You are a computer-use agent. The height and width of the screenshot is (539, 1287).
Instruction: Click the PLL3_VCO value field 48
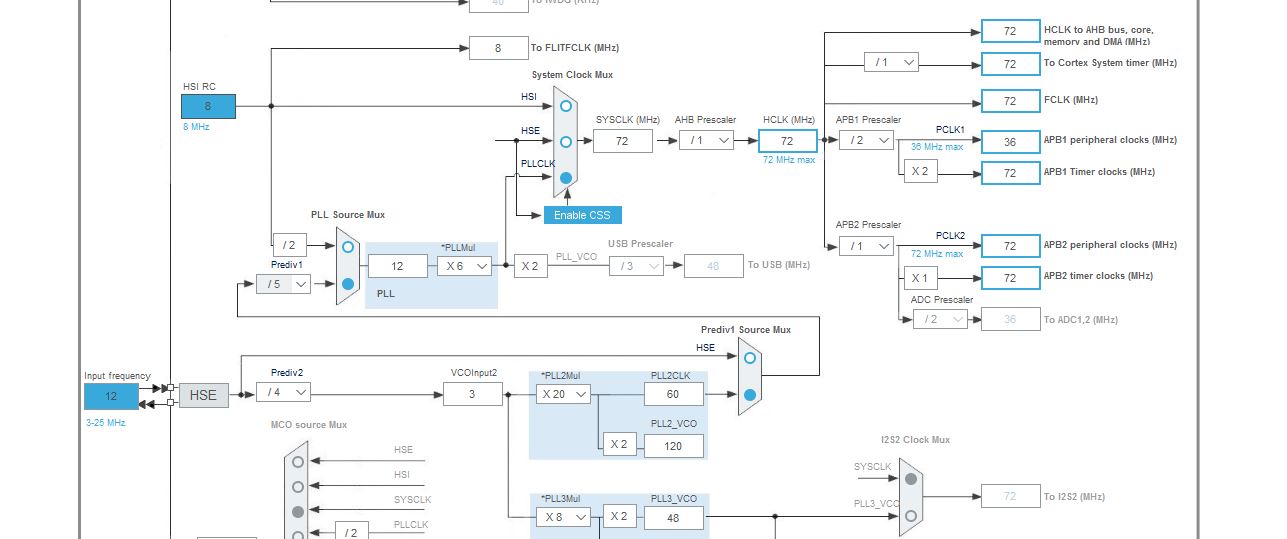674,518
